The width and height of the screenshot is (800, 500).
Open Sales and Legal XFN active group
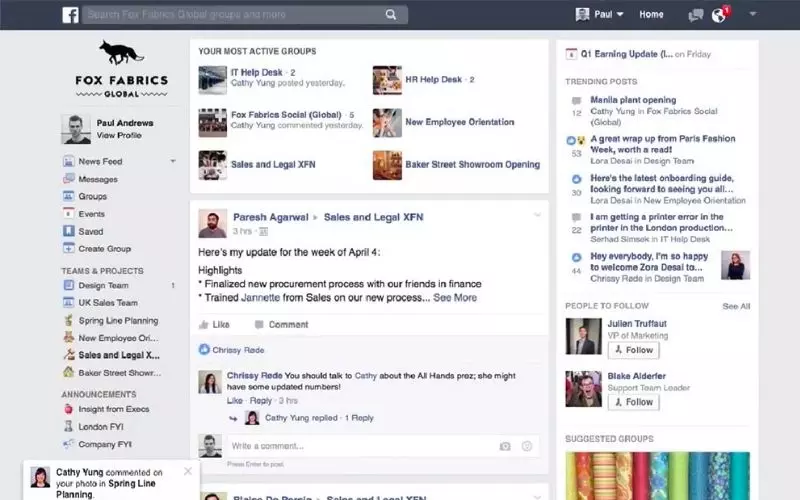coord(273,164)
